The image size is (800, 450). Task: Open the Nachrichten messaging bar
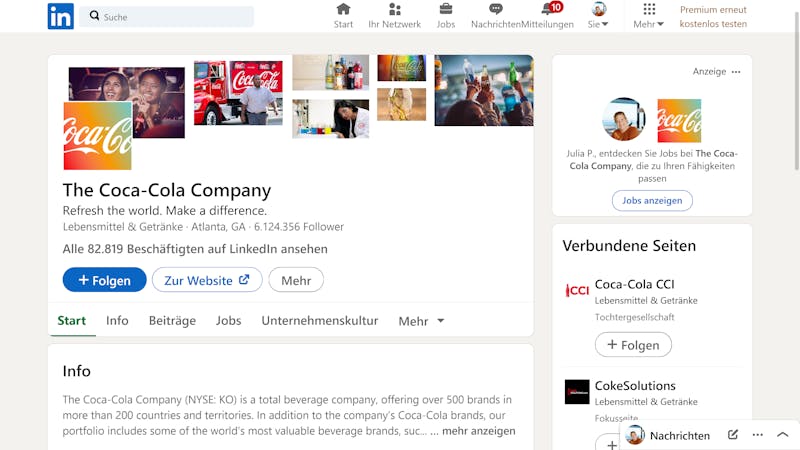pos(710,435)
